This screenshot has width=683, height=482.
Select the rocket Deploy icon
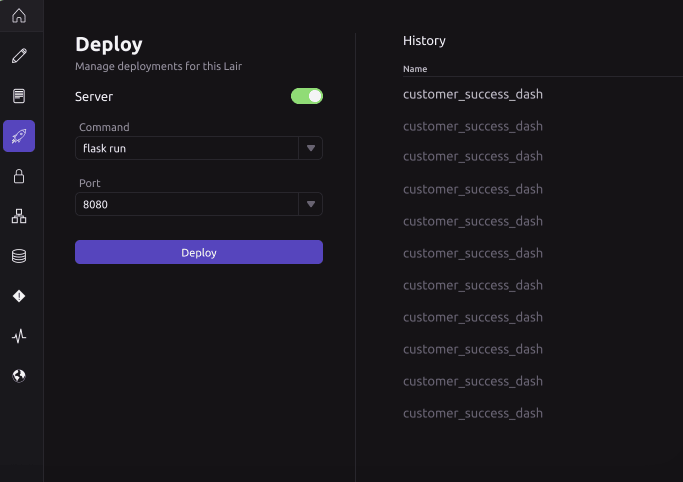[x=19, y=136]
